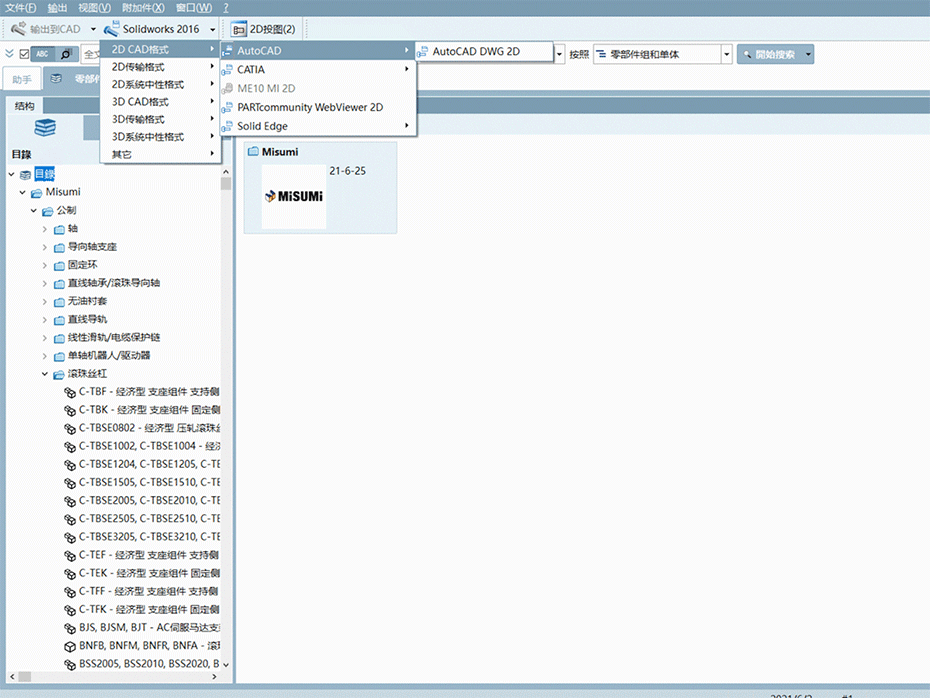Select the 无油衬套 tree row
Viewport: 930px width, 698px height.
(x=87, y=302)
